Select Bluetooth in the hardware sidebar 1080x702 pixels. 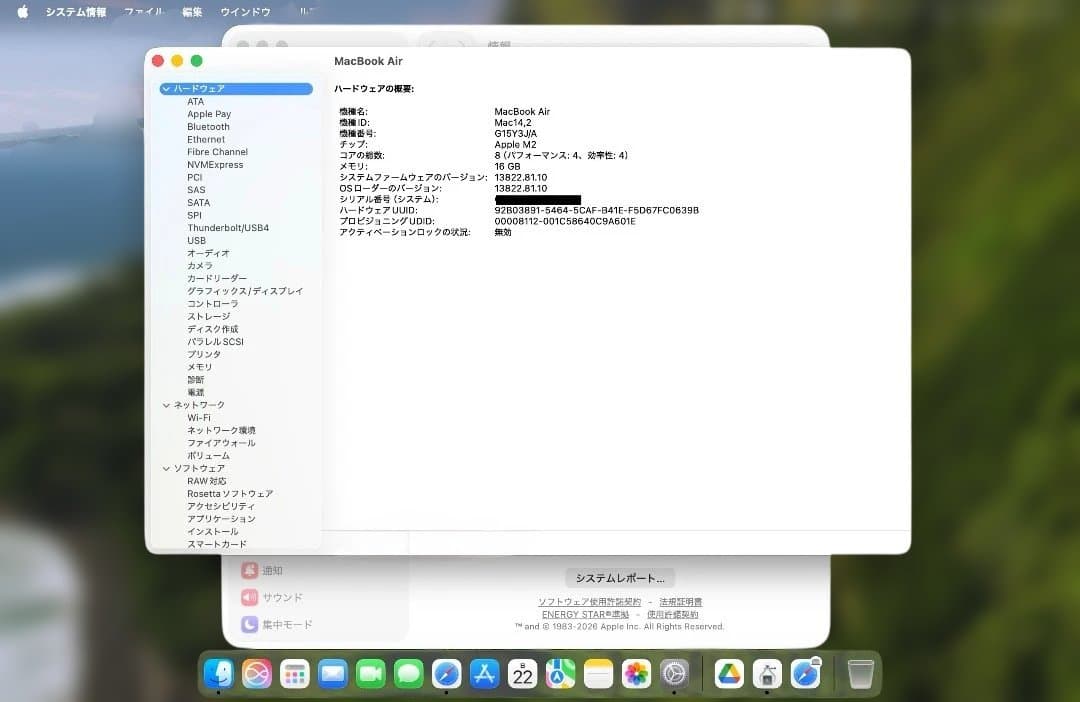tap(207, 126)
